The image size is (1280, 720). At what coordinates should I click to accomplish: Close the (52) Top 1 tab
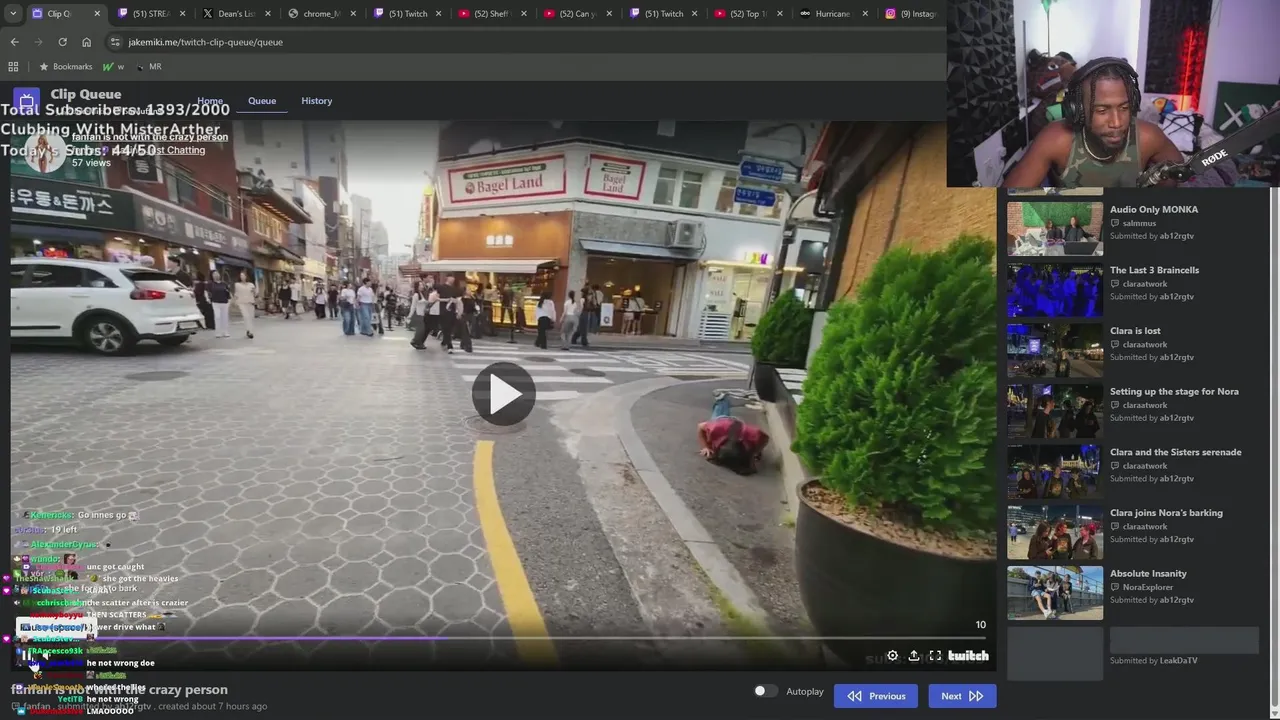click(x=780, y=14)
